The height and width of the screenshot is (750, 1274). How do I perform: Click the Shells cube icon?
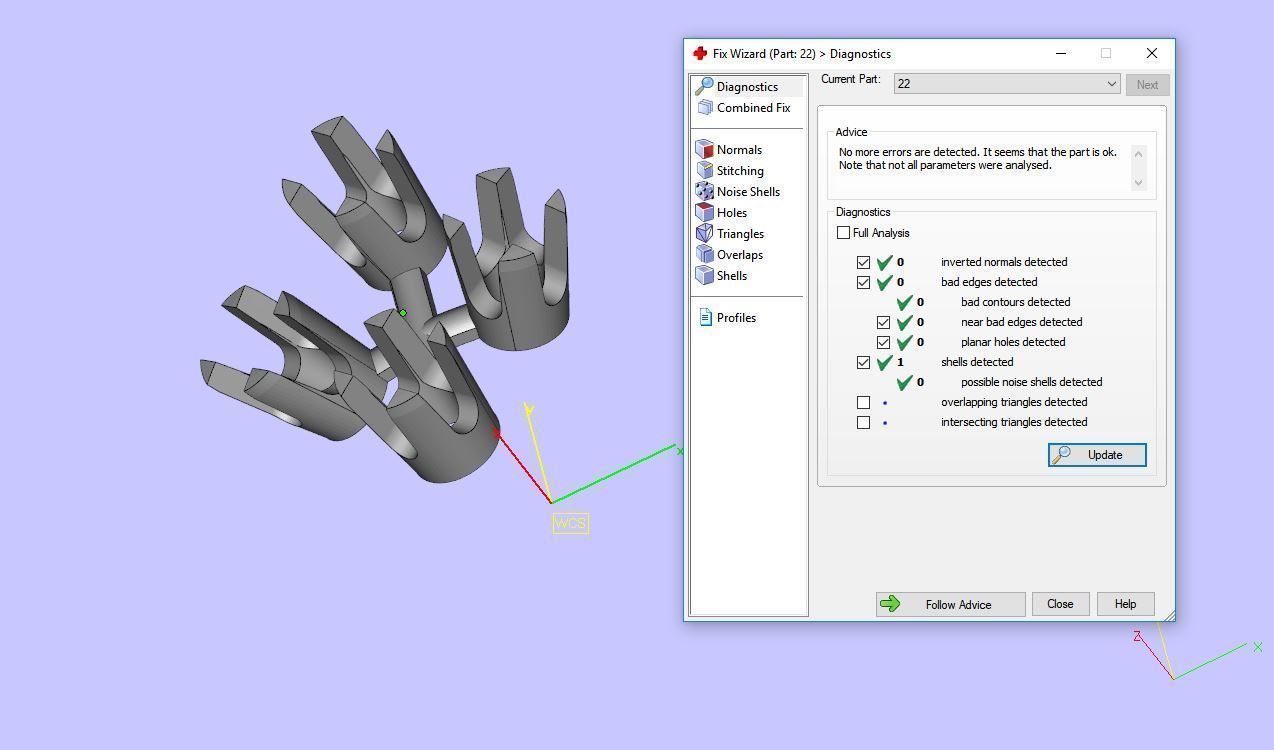(704, 276)
